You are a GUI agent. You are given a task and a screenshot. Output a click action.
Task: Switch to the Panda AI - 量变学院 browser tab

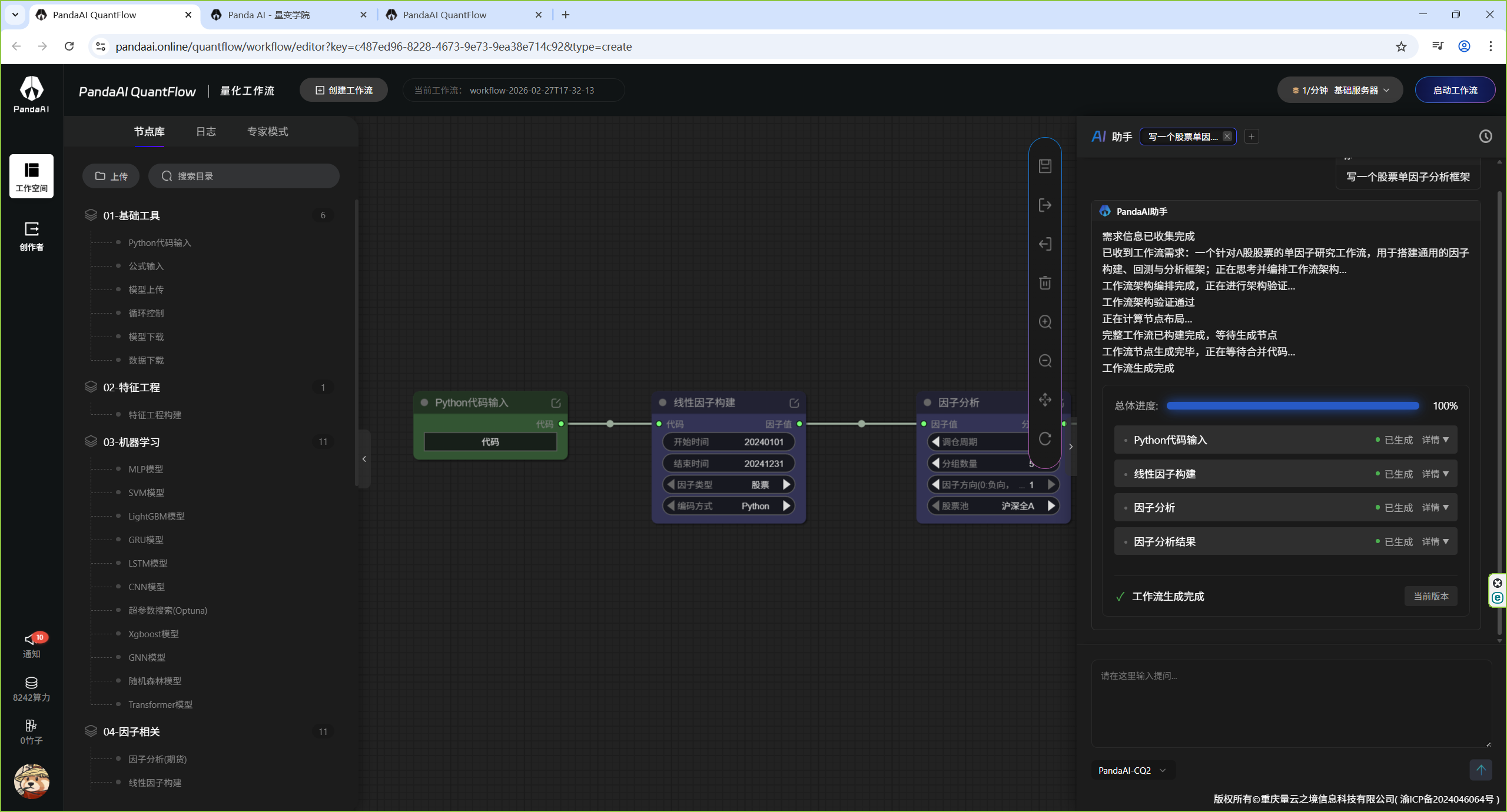coord(288,15)
